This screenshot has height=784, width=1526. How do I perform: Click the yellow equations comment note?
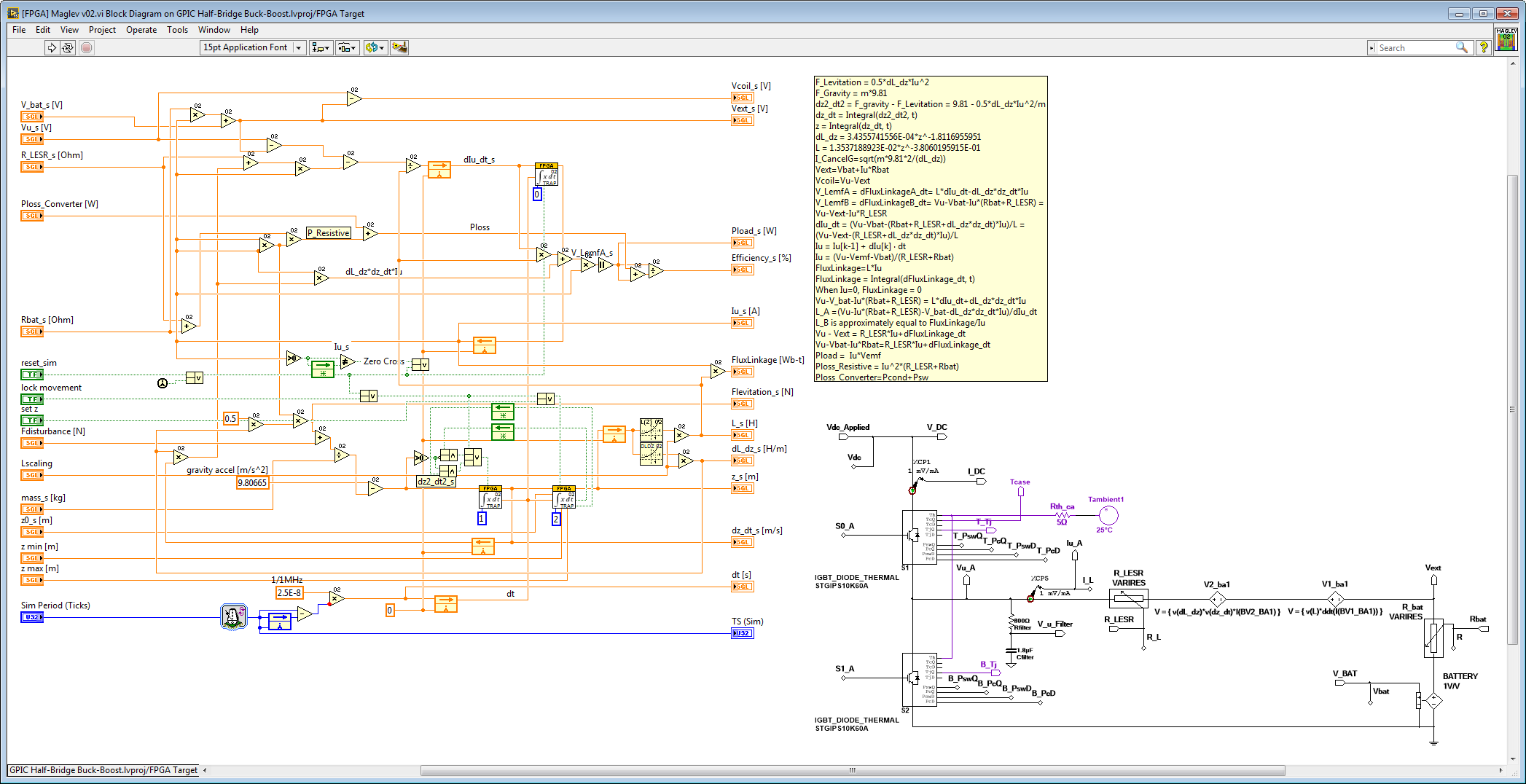click(931, 229)
